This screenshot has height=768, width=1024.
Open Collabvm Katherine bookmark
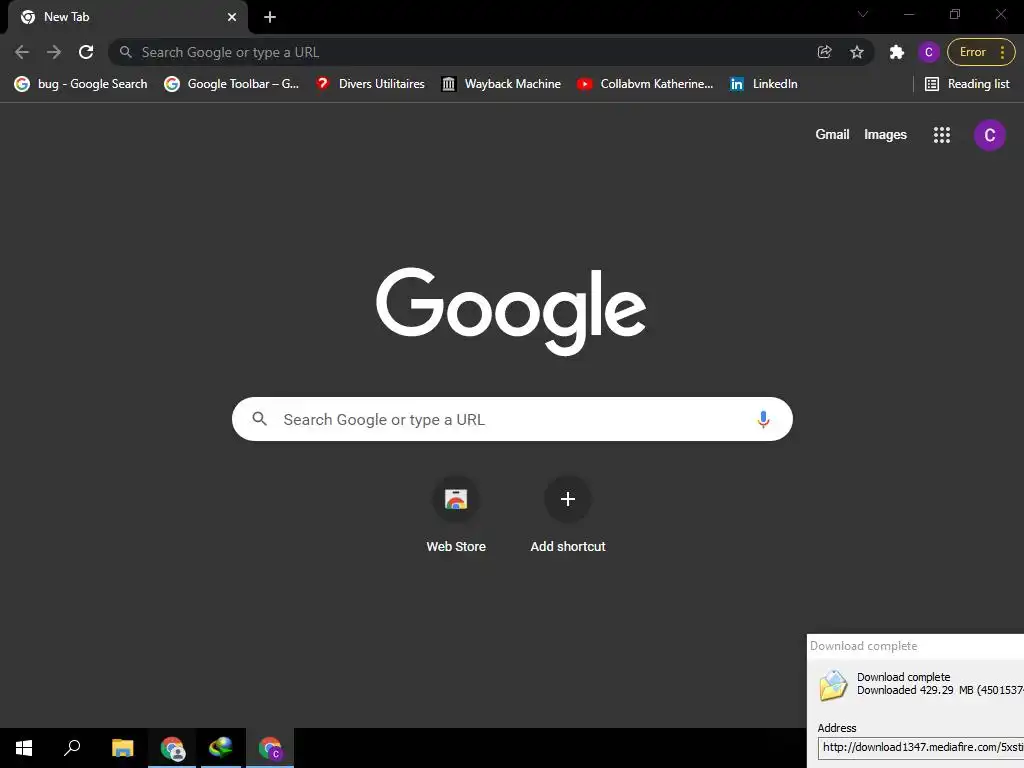coord(645,84)
